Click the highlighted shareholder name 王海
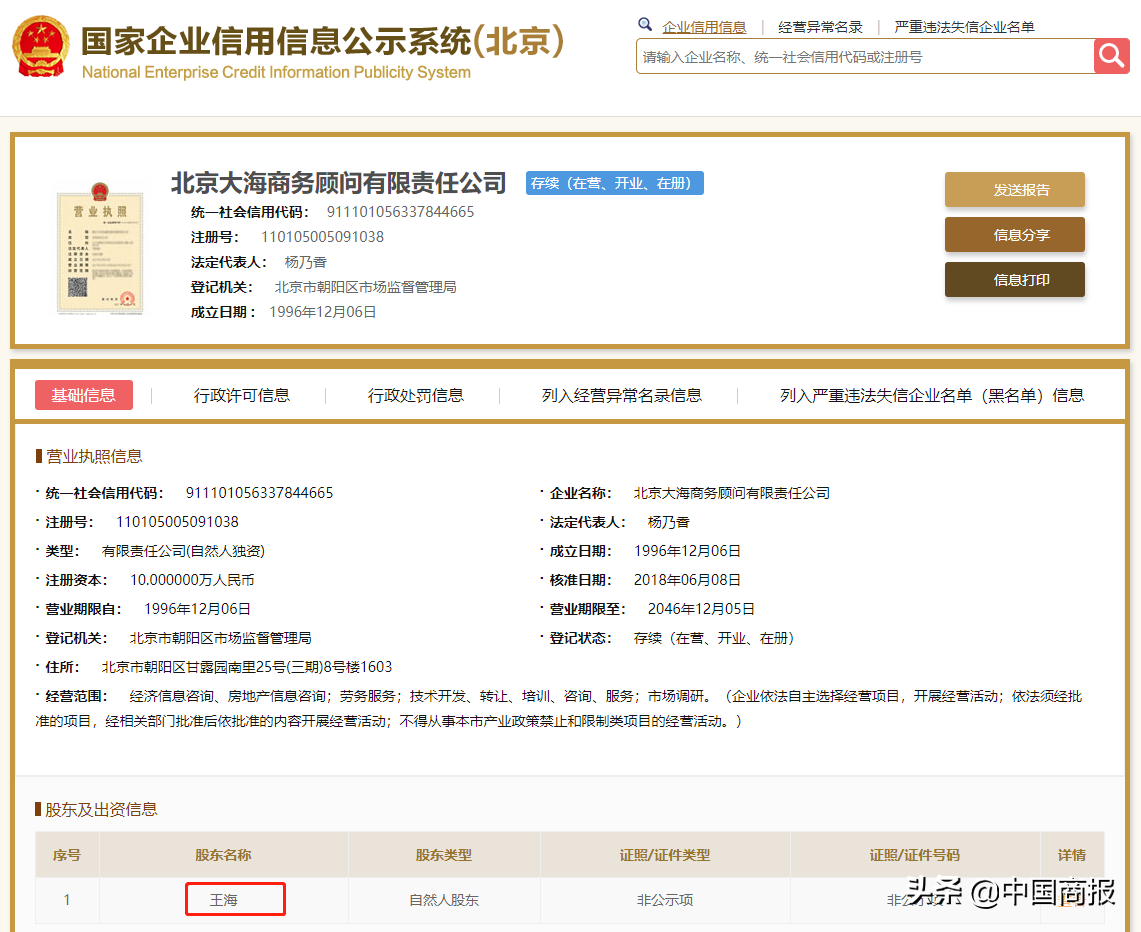This screenshot has width=1141, height=932. tap(234, 899)
